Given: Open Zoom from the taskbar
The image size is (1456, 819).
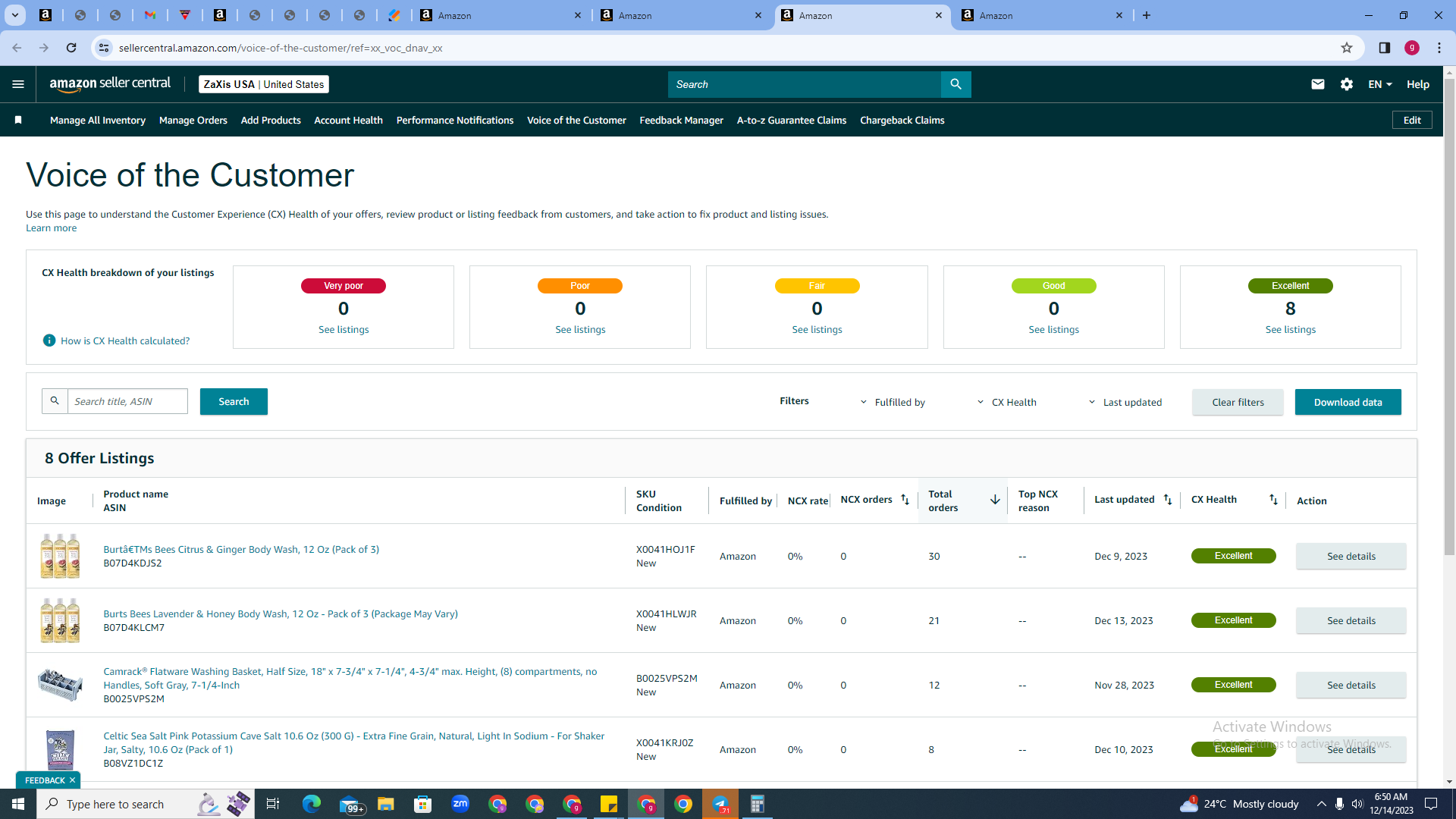Looking at the screenshot, I should coord(460,804).
